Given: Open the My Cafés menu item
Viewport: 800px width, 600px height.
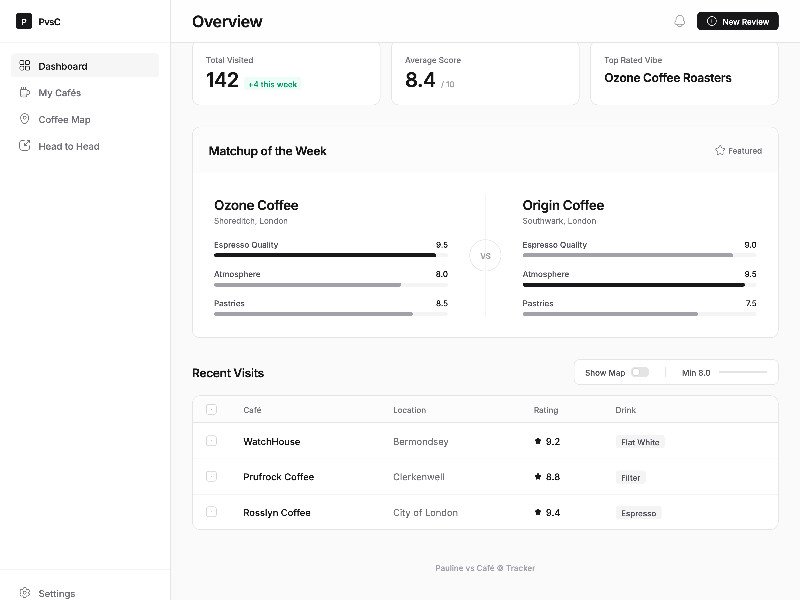Looking at the screenshot, I should coord(60,93).
